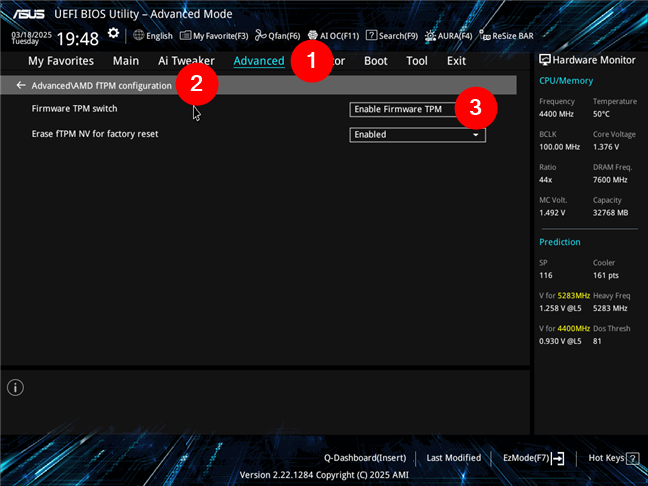Go to the Exit tab
The height and width of the screenshot is (486, 648).
click(x=456, y=61)
